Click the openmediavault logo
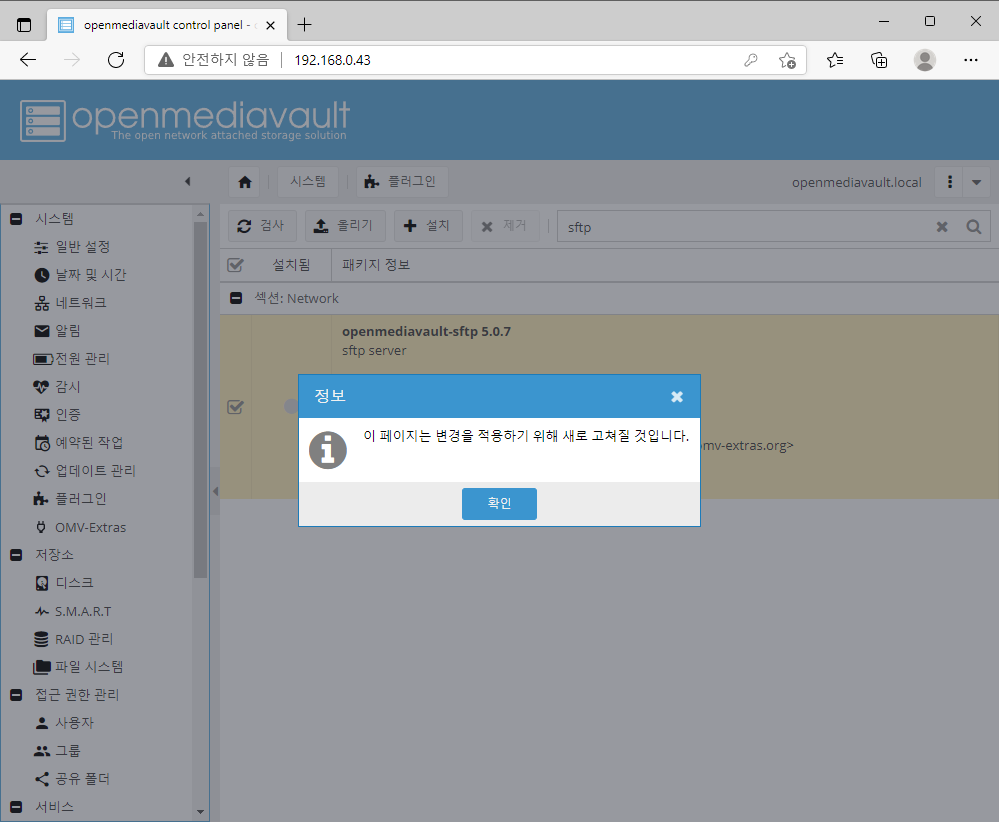 (x=185, y=120)
